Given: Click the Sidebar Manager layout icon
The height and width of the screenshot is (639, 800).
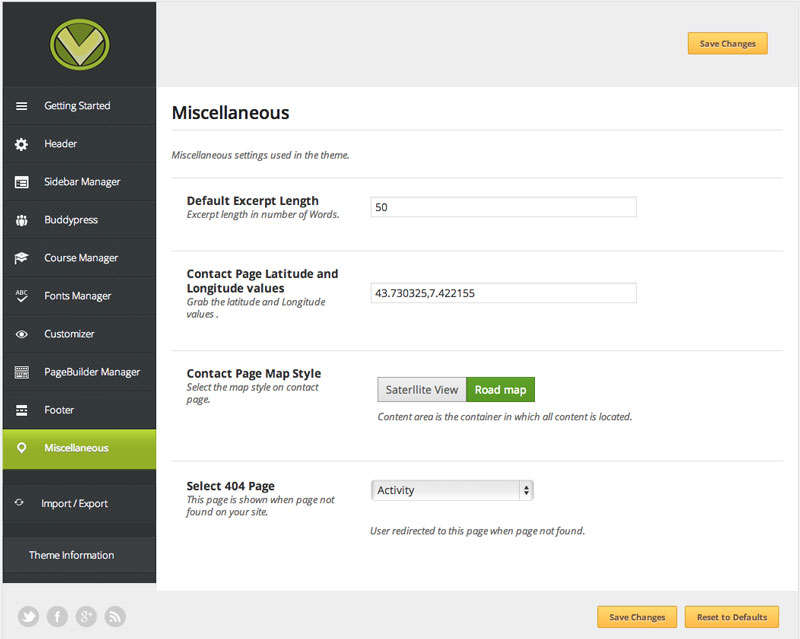Looking at the screenshot, I should [x=21, y=182].
